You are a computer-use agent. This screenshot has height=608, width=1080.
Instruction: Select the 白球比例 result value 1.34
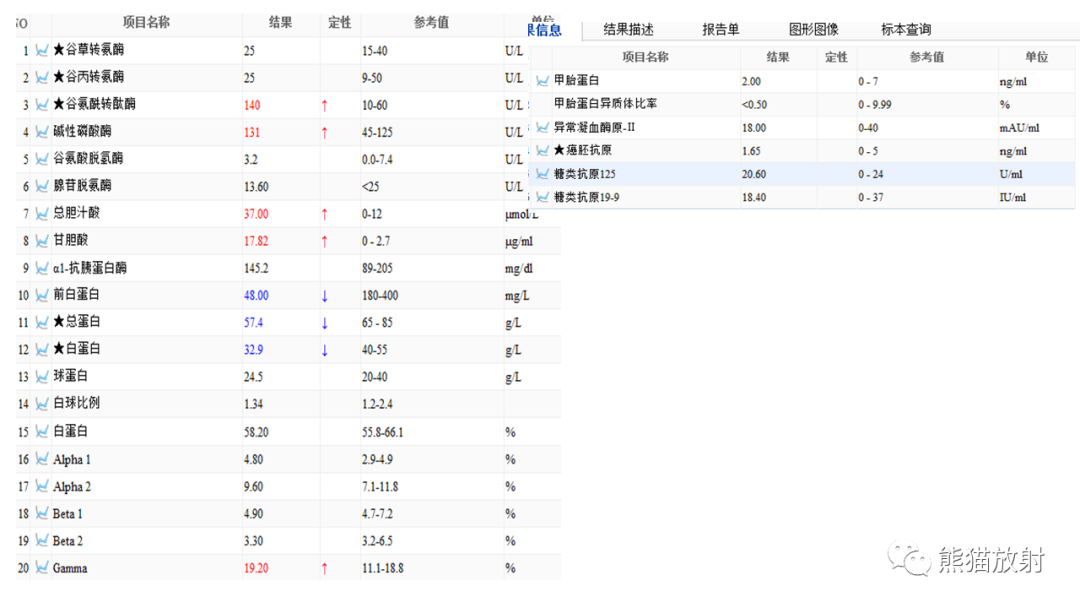point(253,404)
